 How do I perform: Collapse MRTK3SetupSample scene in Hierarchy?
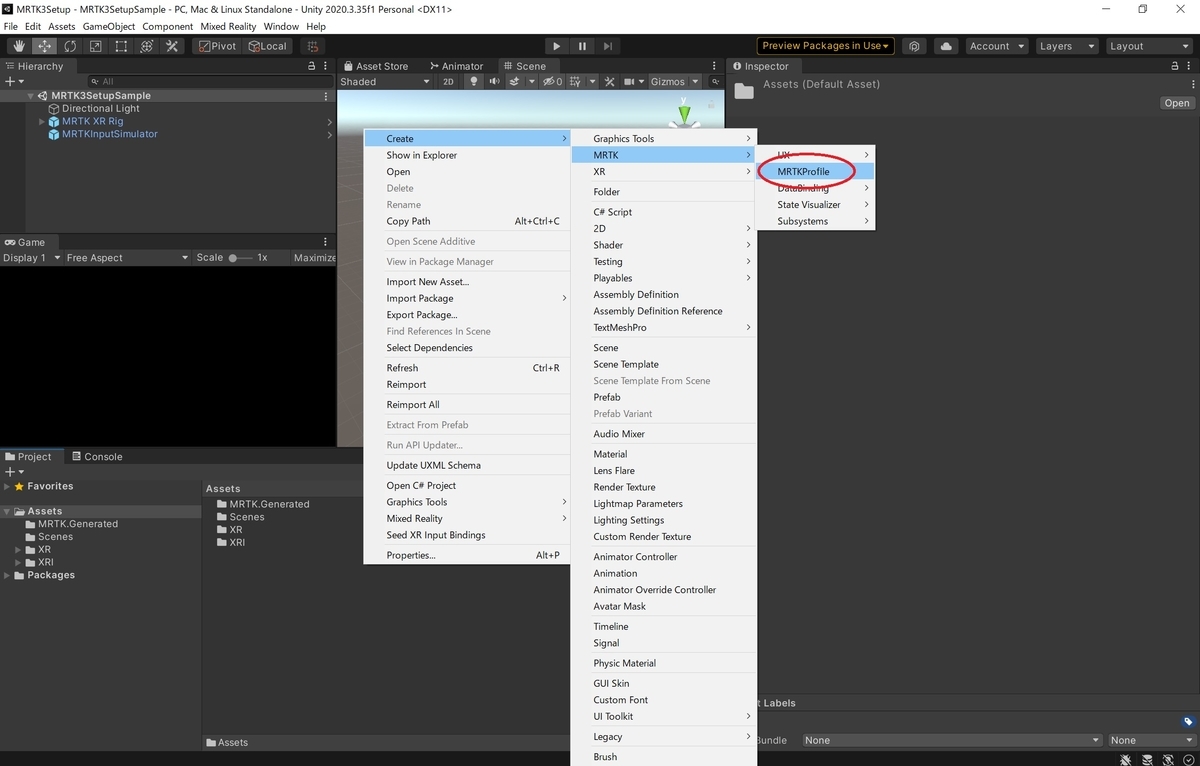[x=31, y=96]
